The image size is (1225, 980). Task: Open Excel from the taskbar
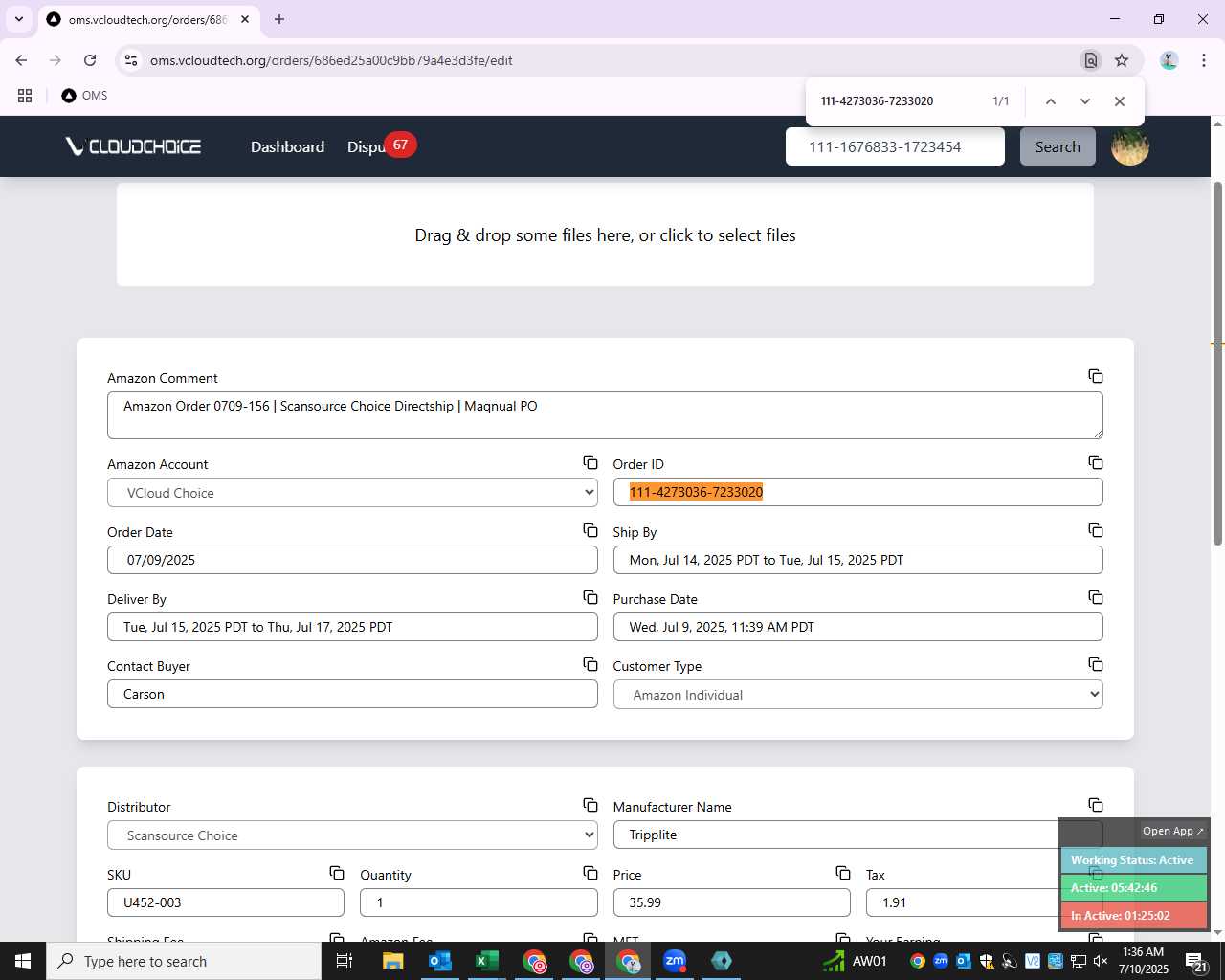point(486,961)
